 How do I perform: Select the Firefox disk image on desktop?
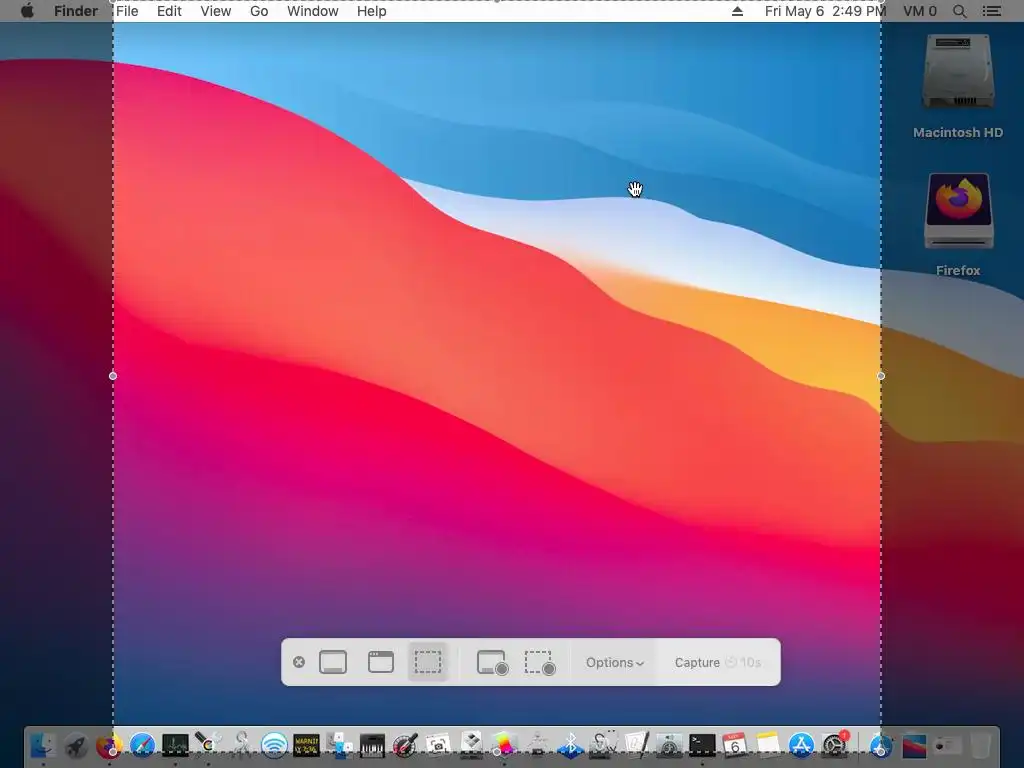958,211
